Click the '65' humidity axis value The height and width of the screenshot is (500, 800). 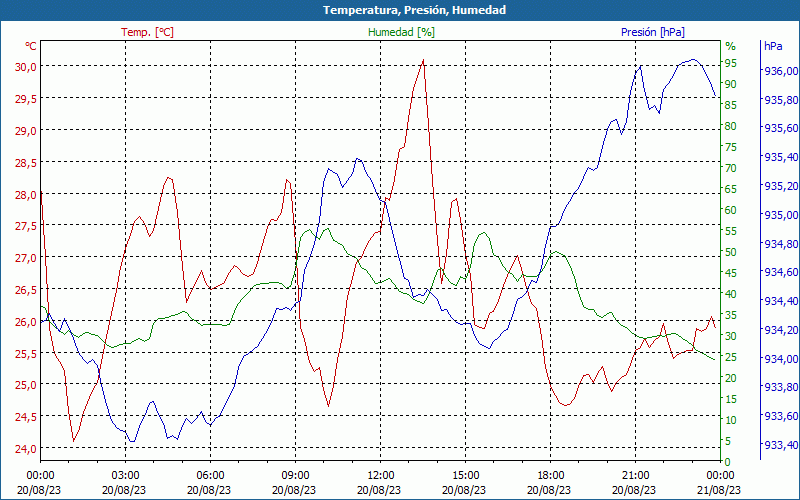pyautogui.click(x=731, y=189)
